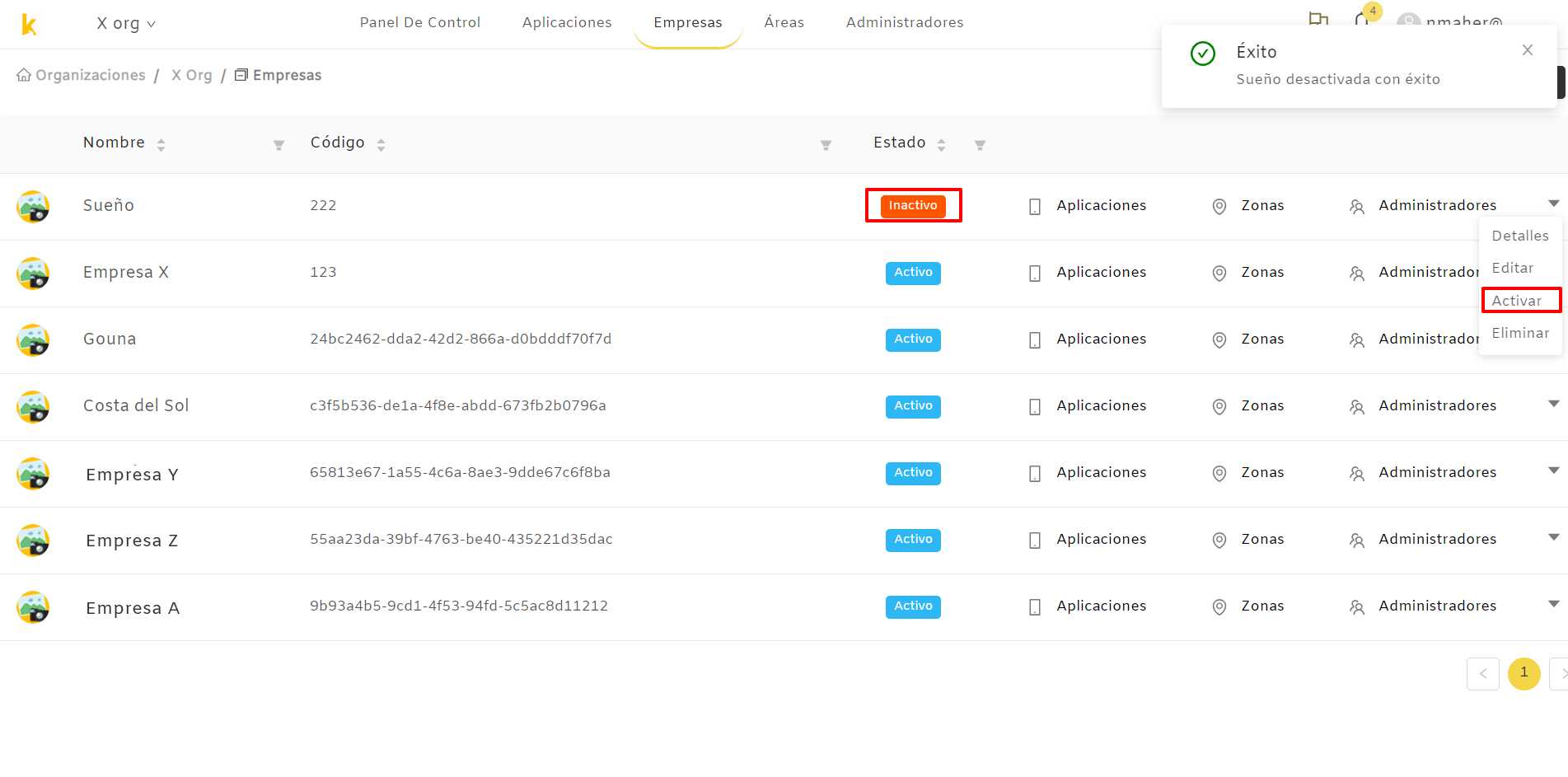Screen dimensions: 1568x777
Task: Sort by Nombre column arrows
Action: (x=161, y=145)
